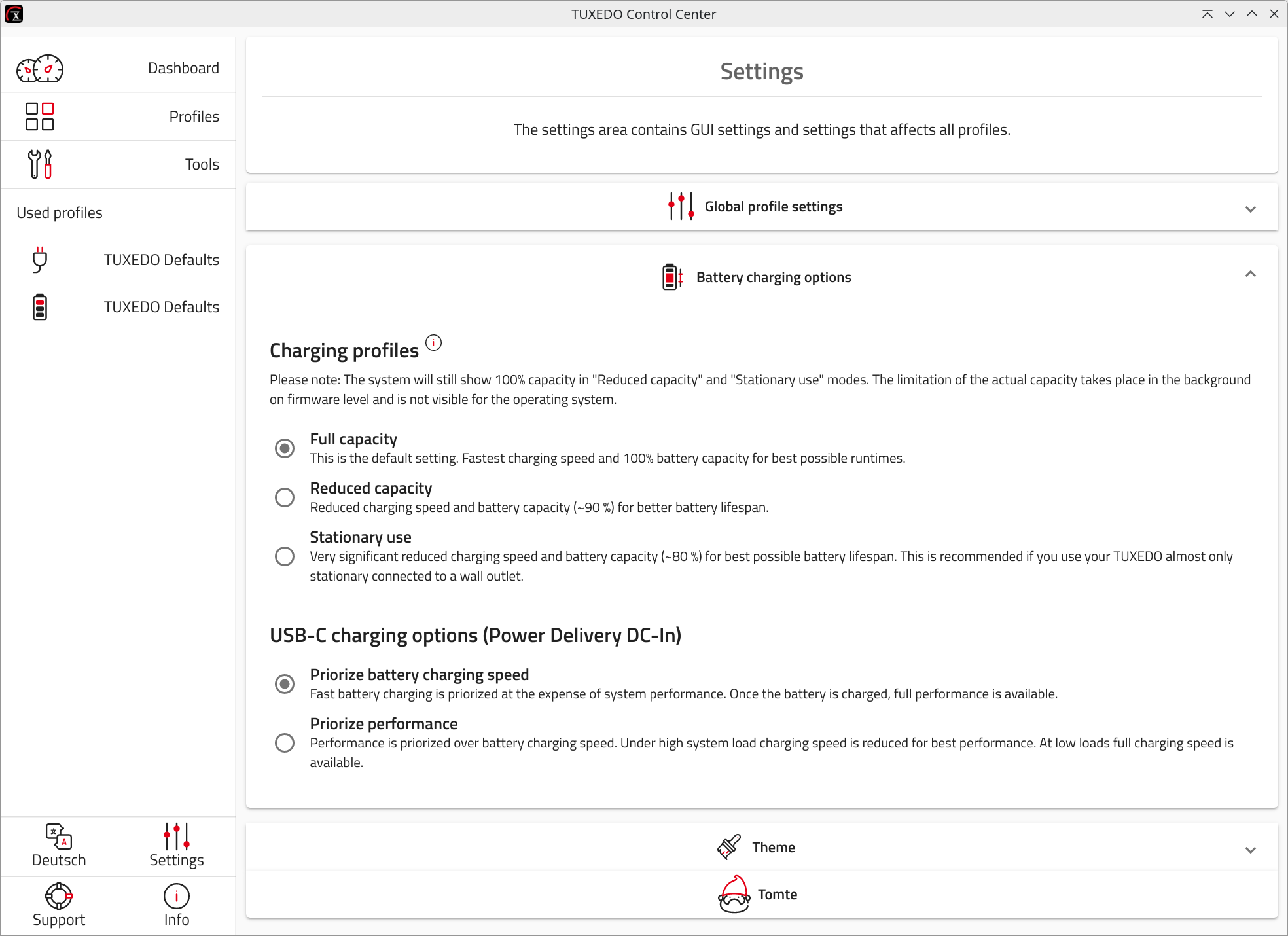The image size is (1288, 936).
Task: Click the Support lifebuoy icon
Action: (x=59, y=896)
